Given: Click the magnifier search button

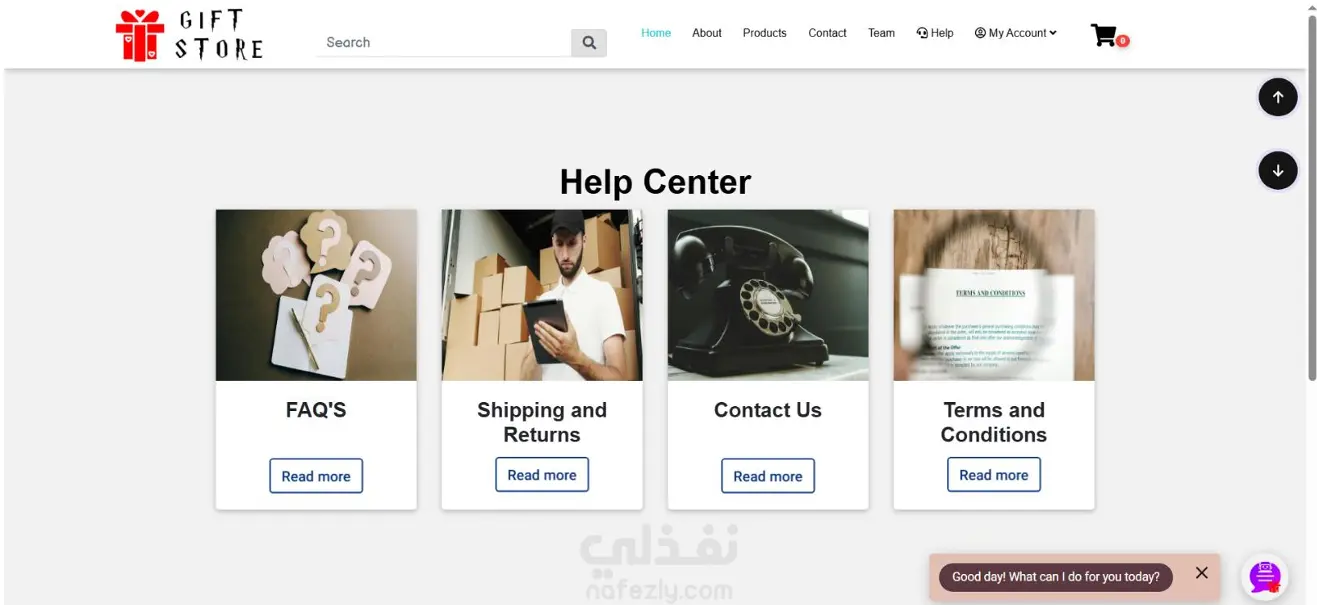Looking at the screenshot, I should click(x=589, y=43).
